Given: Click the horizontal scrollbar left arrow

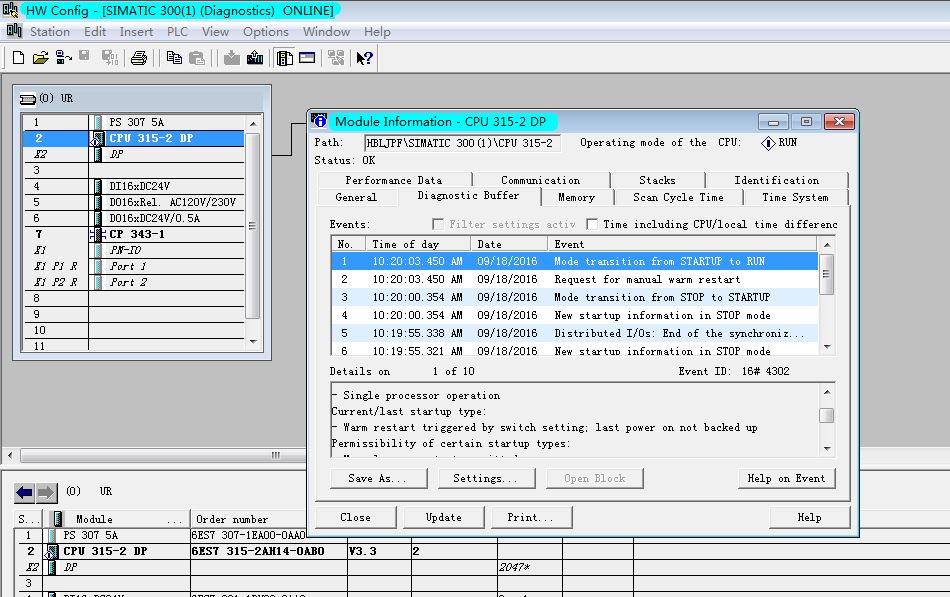Looking at the screenshot, I should 10,455.
